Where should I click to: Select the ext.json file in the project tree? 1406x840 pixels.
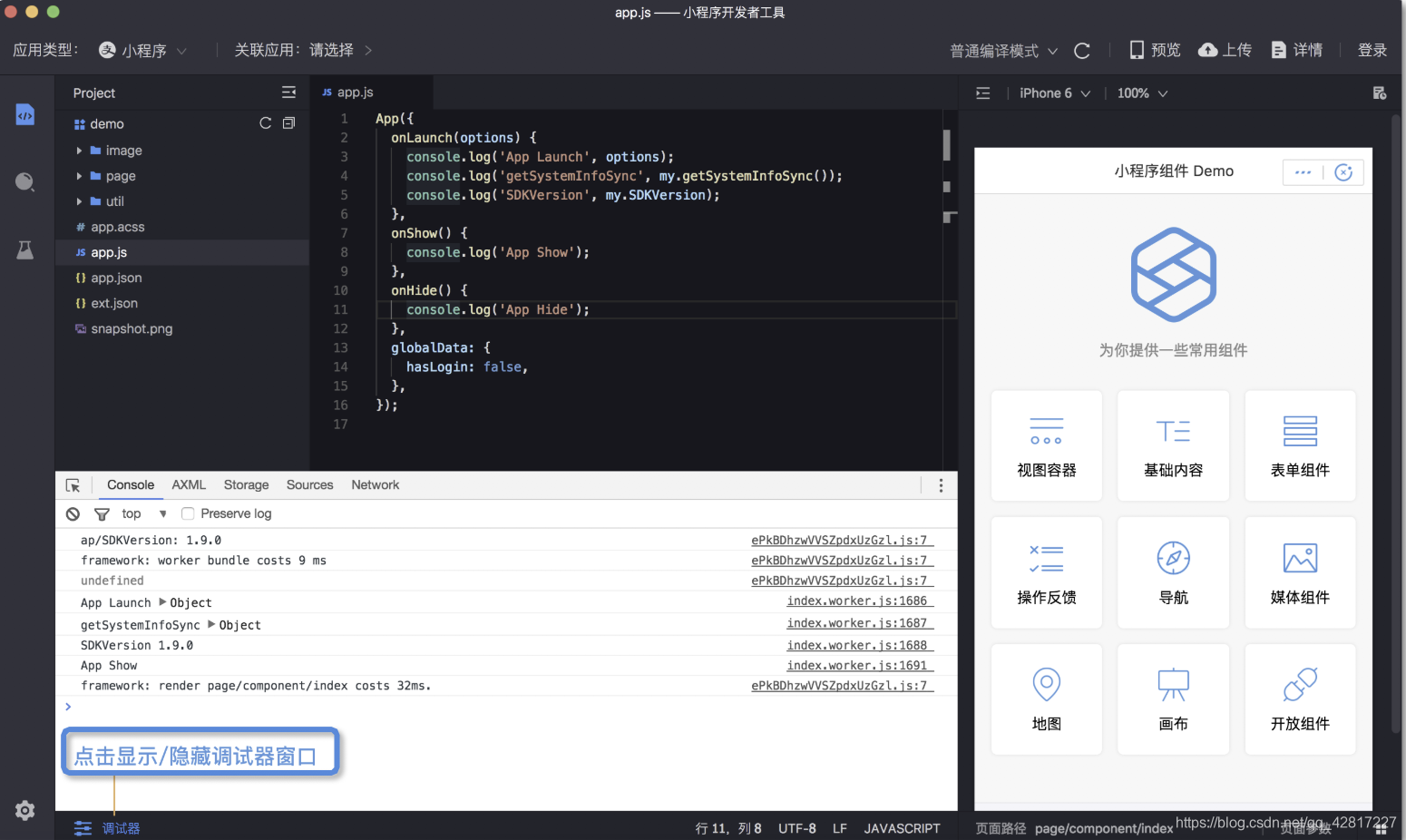coord(114,303)
